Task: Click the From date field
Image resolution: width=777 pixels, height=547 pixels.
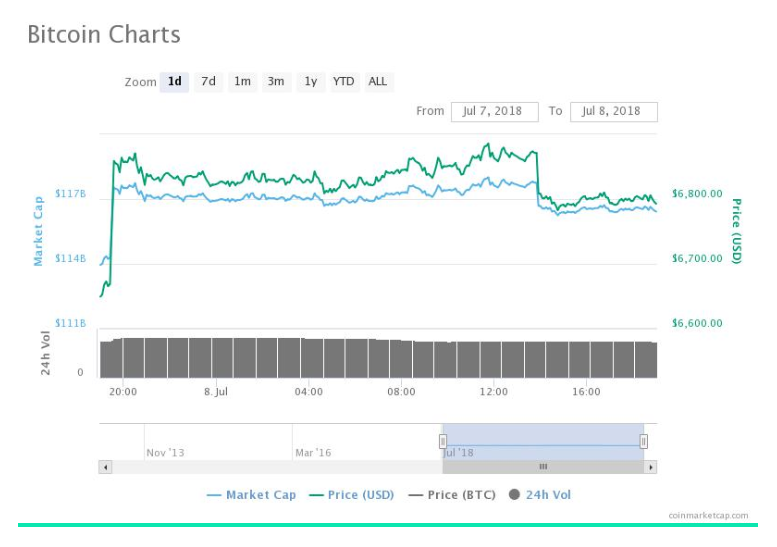Action: tap(495, 111)
